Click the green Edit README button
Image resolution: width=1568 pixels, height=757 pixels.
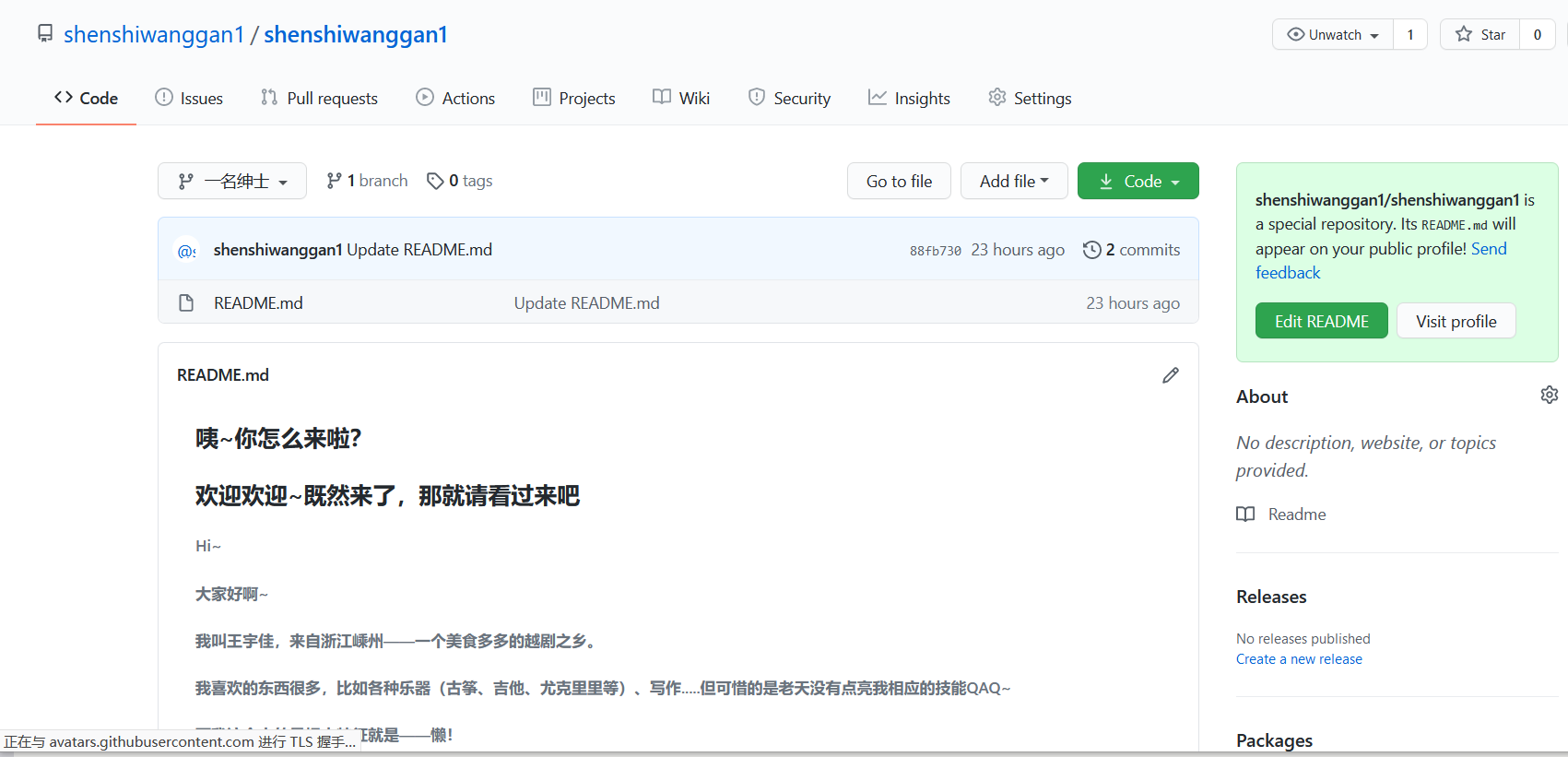(1322, 321)
